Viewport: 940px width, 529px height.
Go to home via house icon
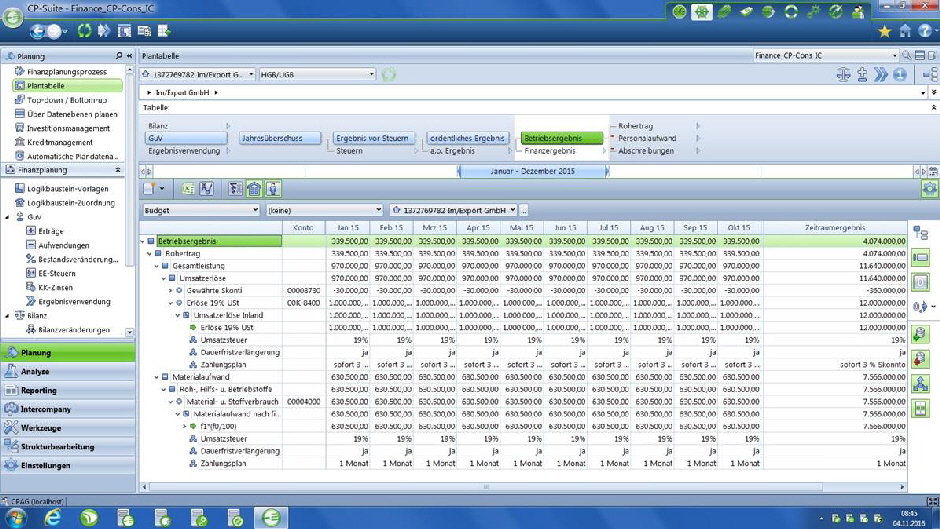coord(905,31)
